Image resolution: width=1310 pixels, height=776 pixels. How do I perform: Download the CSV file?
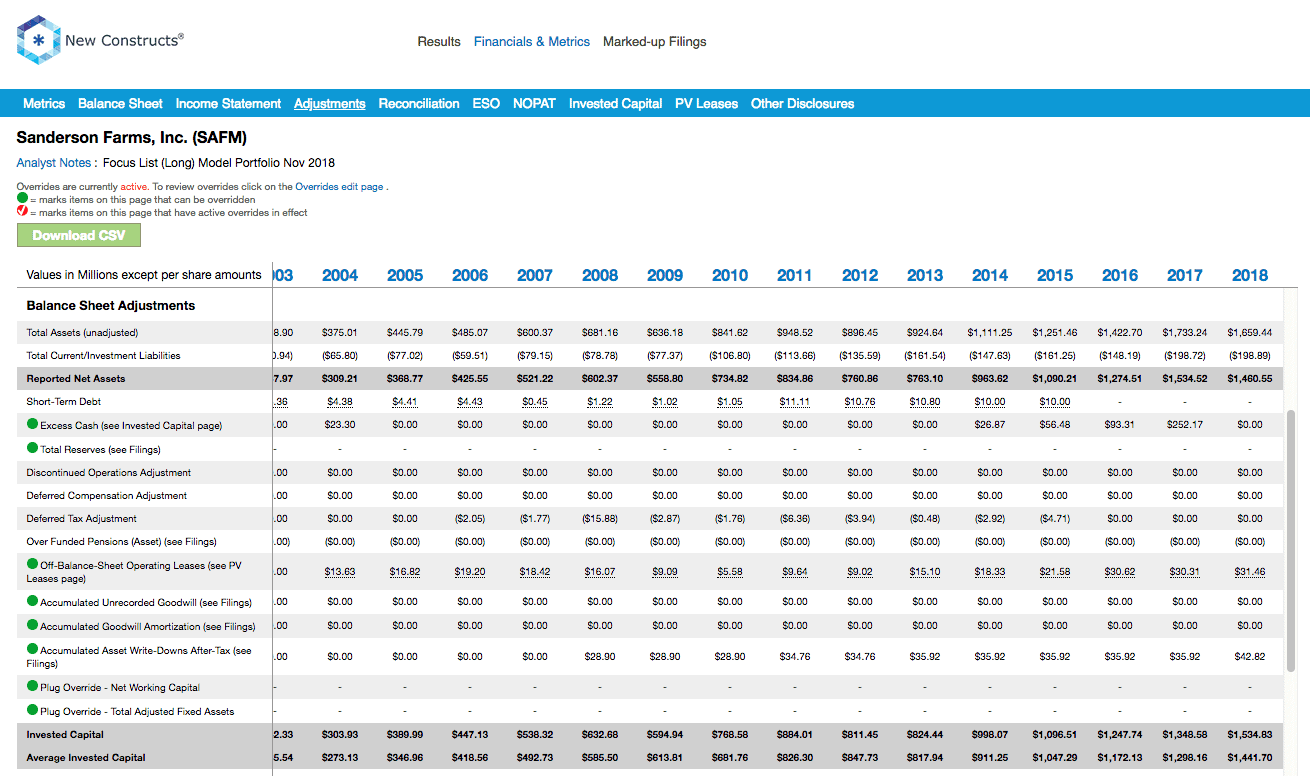coord(79,235)
